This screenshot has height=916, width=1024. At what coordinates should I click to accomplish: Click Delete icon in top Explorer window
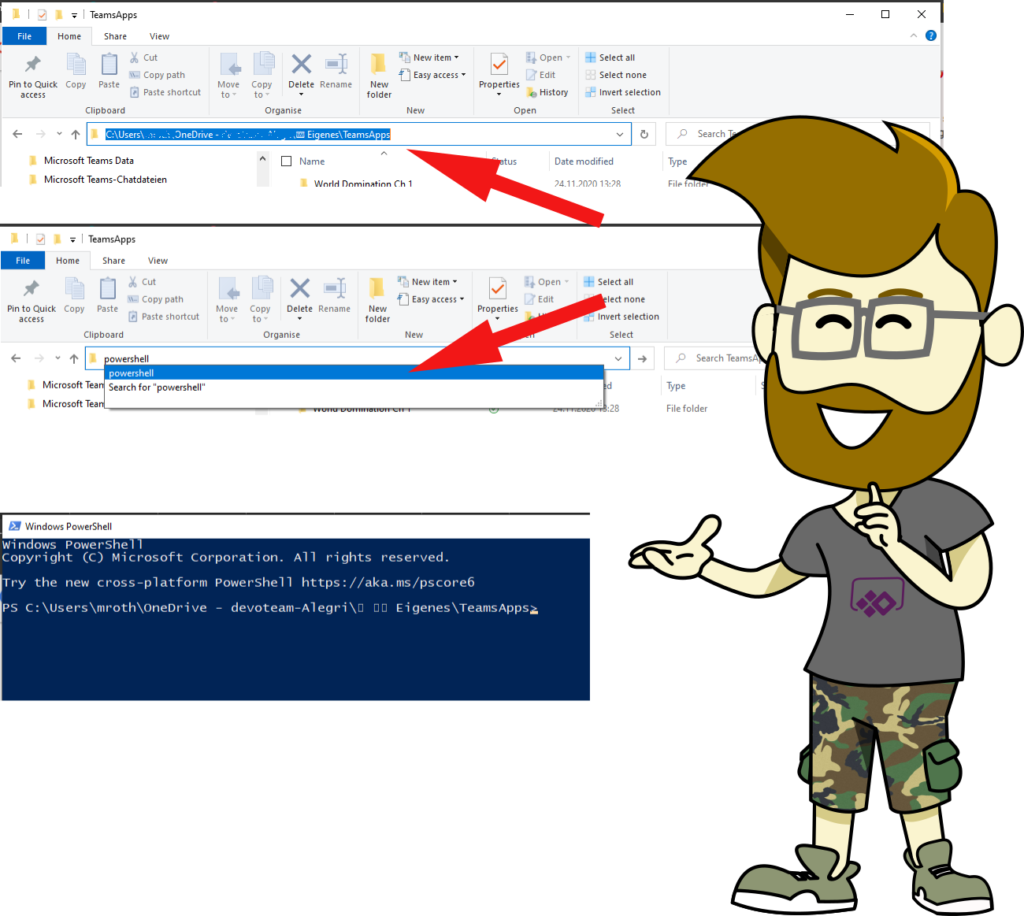pyautogui.click(x=301, y=71)
